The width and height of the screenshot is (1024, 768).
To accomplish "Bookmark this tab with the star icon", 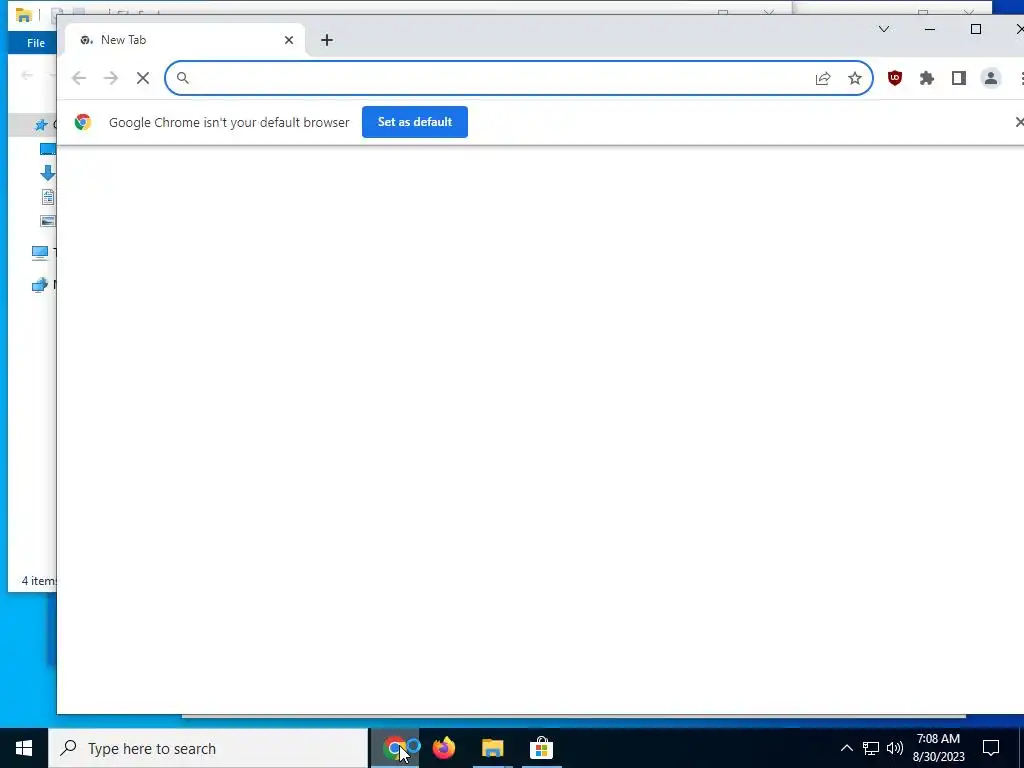I will (x=855, y=78).
